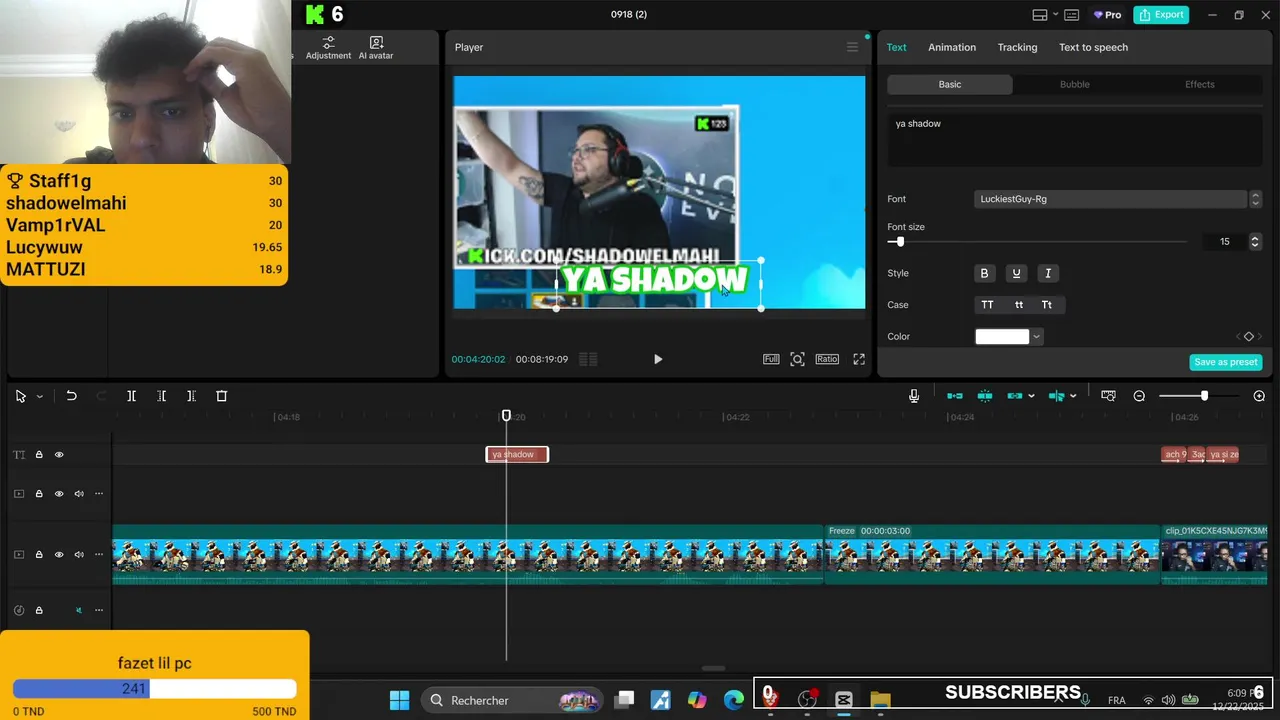Viewport: 1280px width, 720px height.
Task: Open File Explorer from the taskbar
Action: click(880, 700)
